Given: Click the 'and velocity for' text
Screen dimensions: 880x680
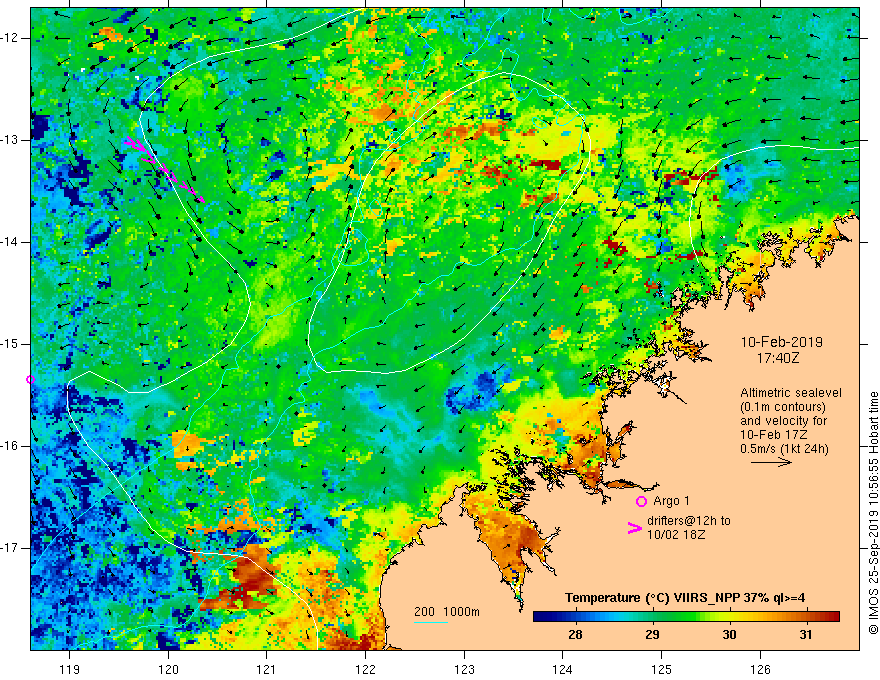Looking at the screenshot, I should (x=783, y=421).
